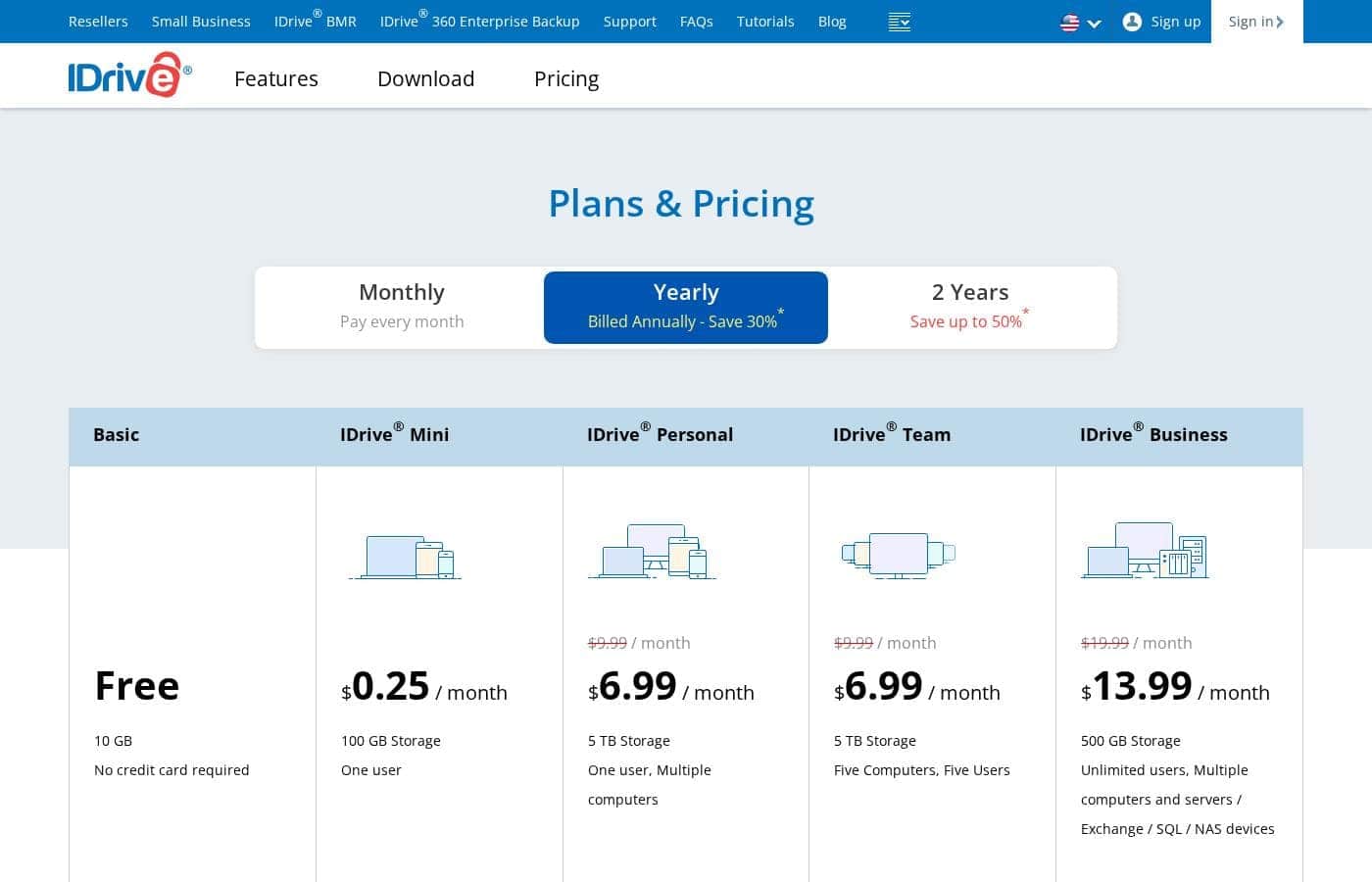Open the Resellers link
Image resolution: width=1372 pixels, height=882 pixels.
98,22
